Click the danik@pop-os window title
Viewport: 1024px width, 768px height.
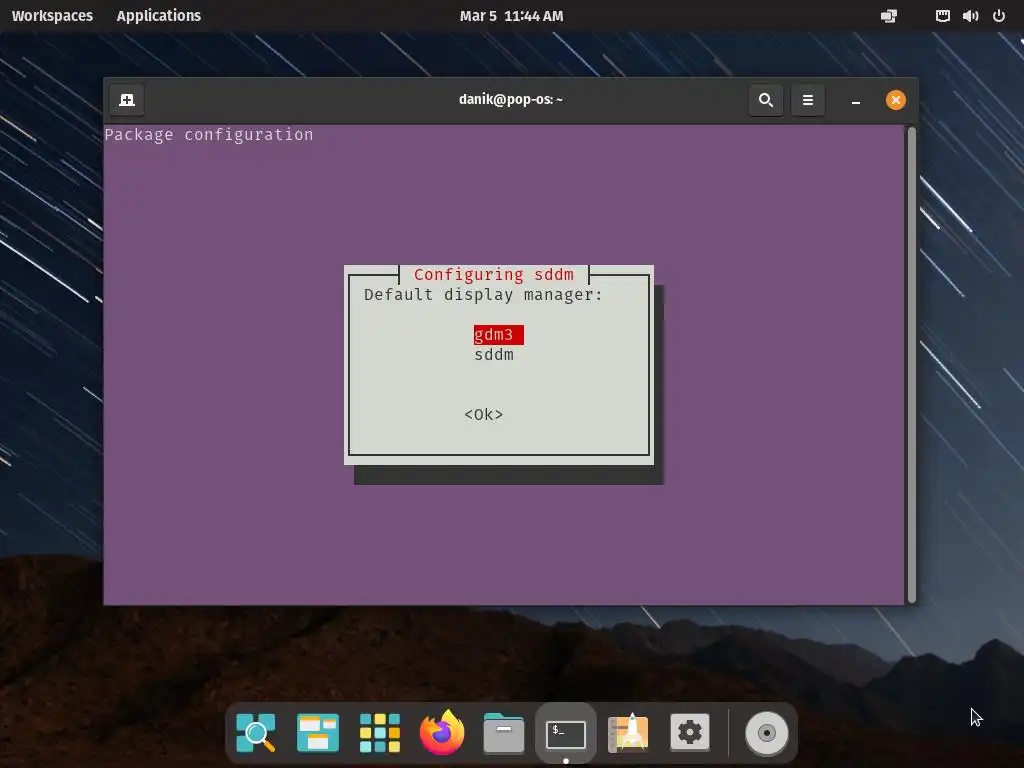coord(511,100)
